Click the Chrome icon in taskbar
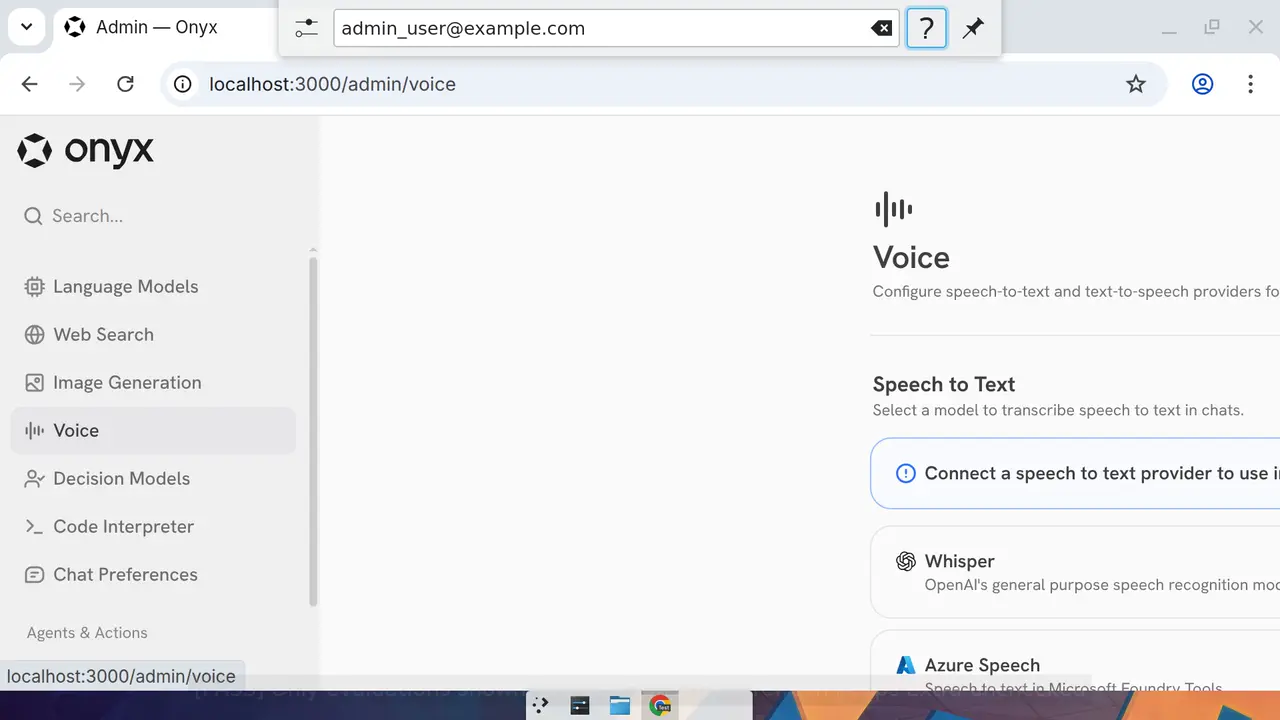1280x720 pixels. 660,705
